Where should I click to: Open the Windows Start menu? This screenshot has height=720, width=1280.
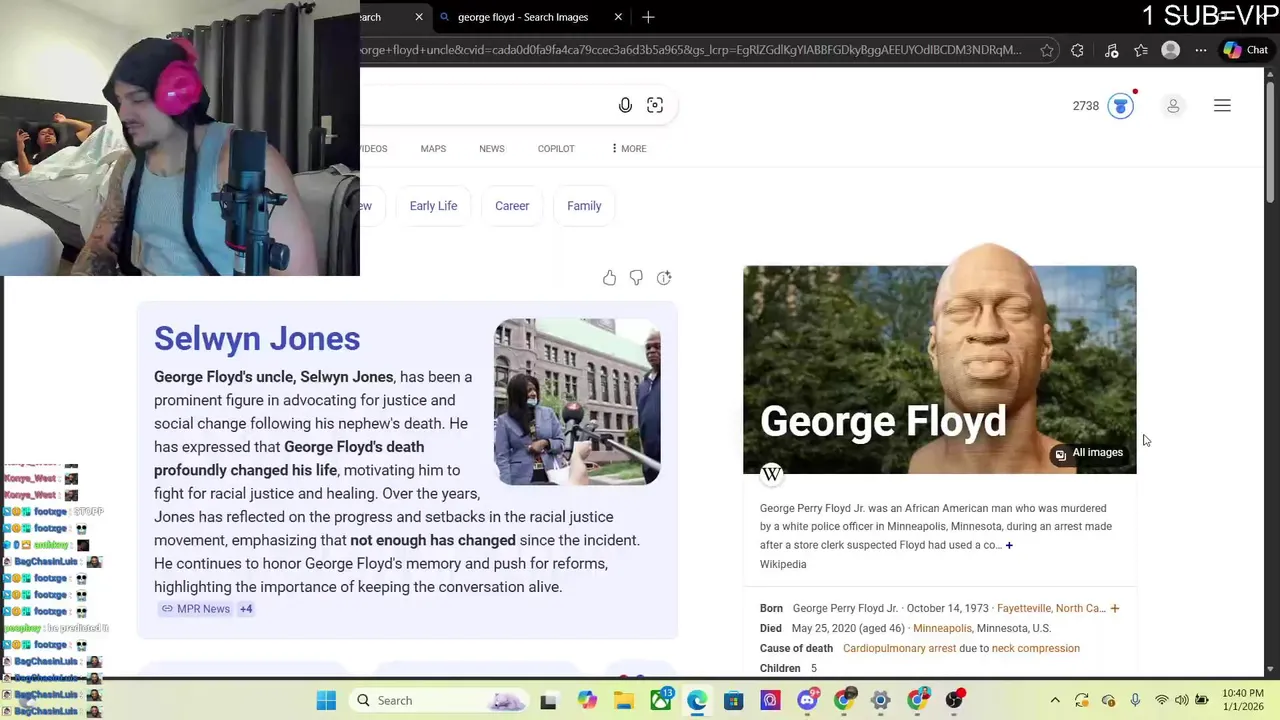click(x=326, y=700)
